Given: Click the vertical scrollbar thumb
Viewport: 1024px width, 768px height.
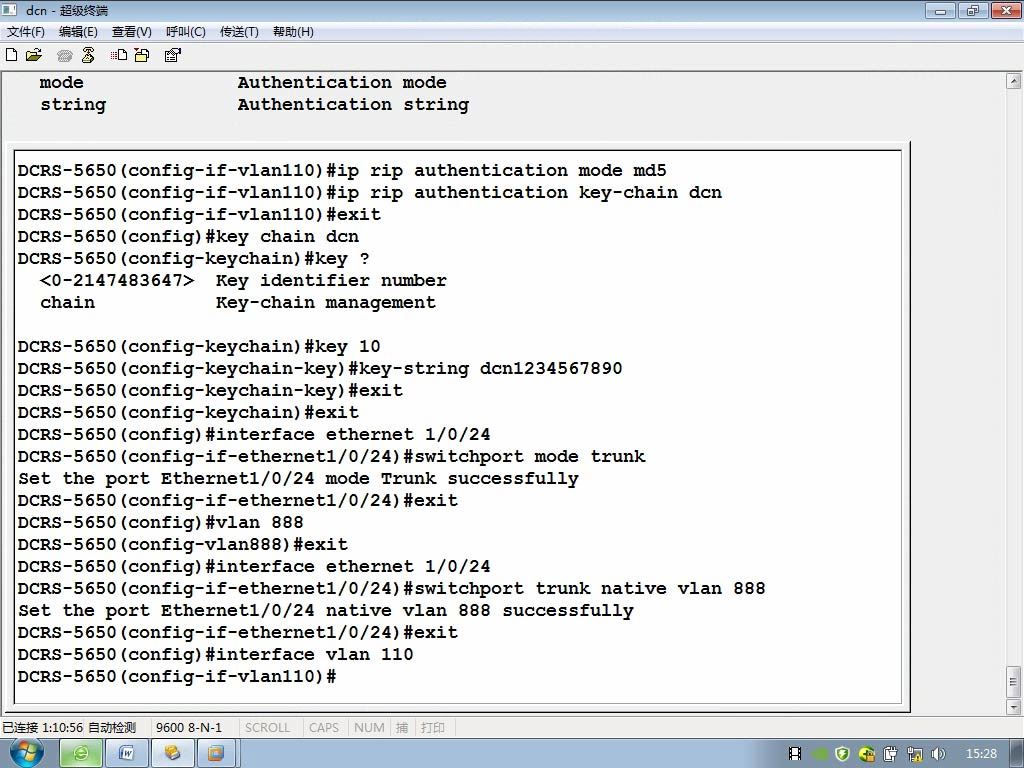Looking at the screenshot, I should [1014, 682].
